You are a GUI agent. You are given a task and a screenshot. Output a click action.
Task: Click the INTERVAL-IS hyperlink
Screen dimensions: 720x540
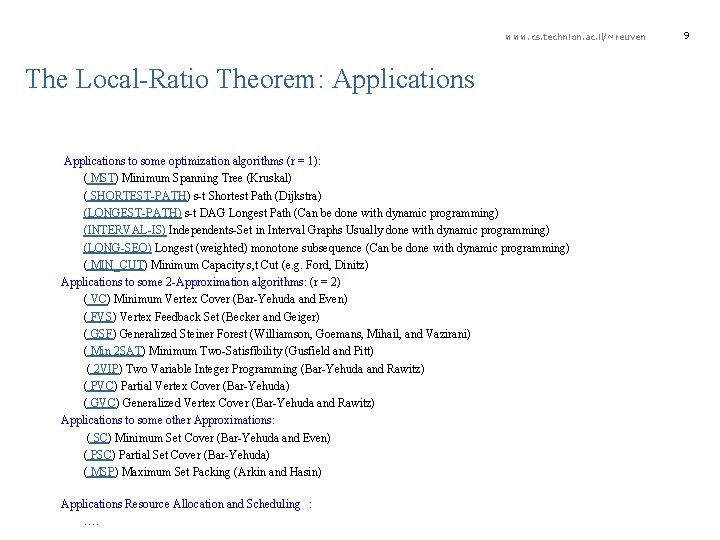(125, 230)
